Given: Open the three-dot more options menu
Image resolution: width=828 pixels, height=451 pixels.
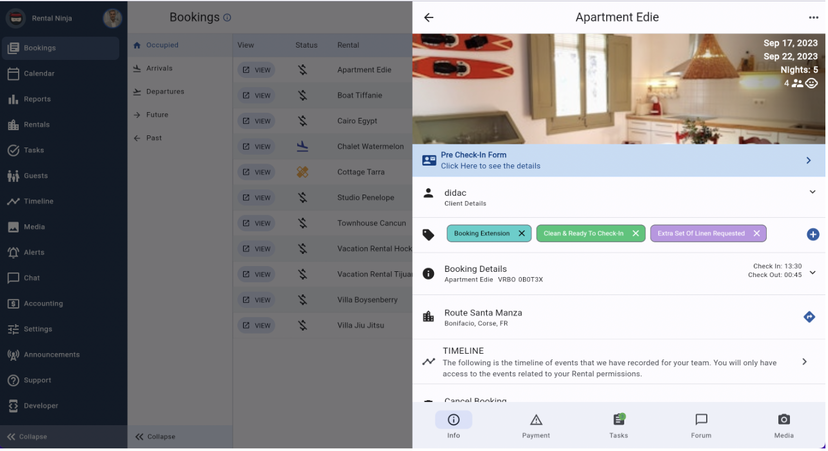Looking at the screenshot, I should tap(813, 17).
